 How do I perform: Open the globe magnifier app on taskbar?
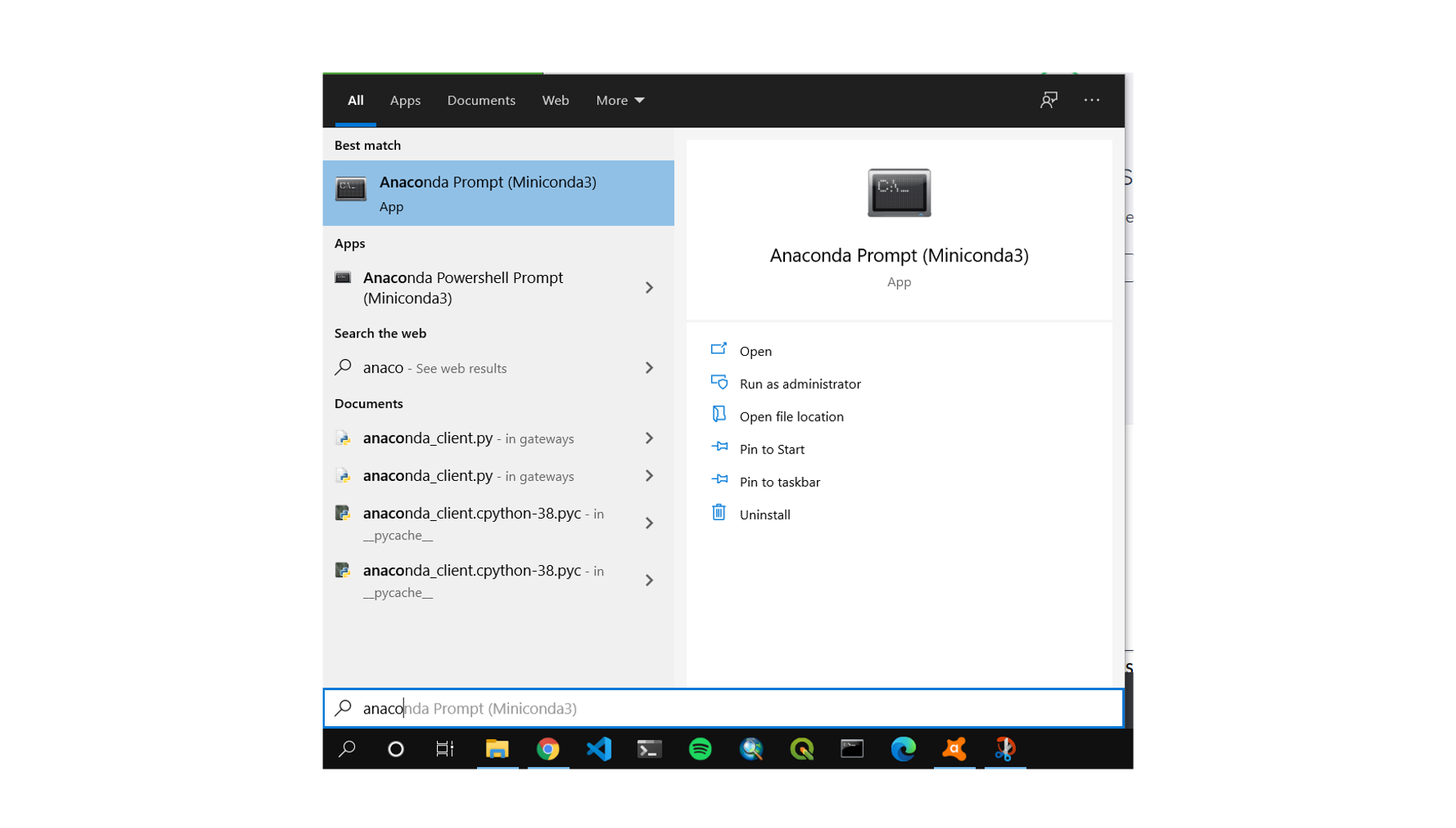pos(751,749)
